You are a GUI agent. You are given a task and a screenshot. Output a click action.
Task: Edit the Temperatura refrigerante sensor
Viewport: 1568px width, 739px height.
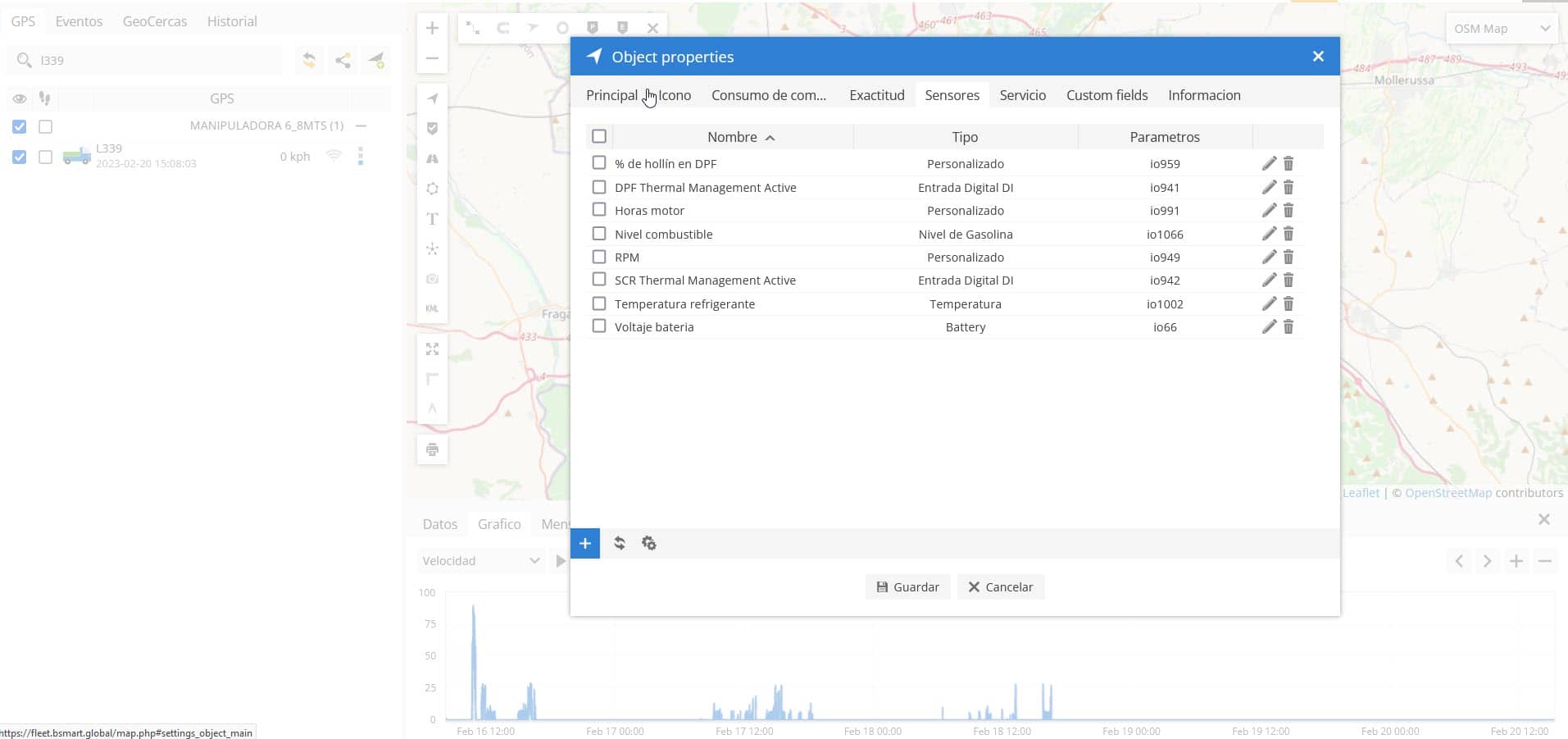[x=1269, y=303]
